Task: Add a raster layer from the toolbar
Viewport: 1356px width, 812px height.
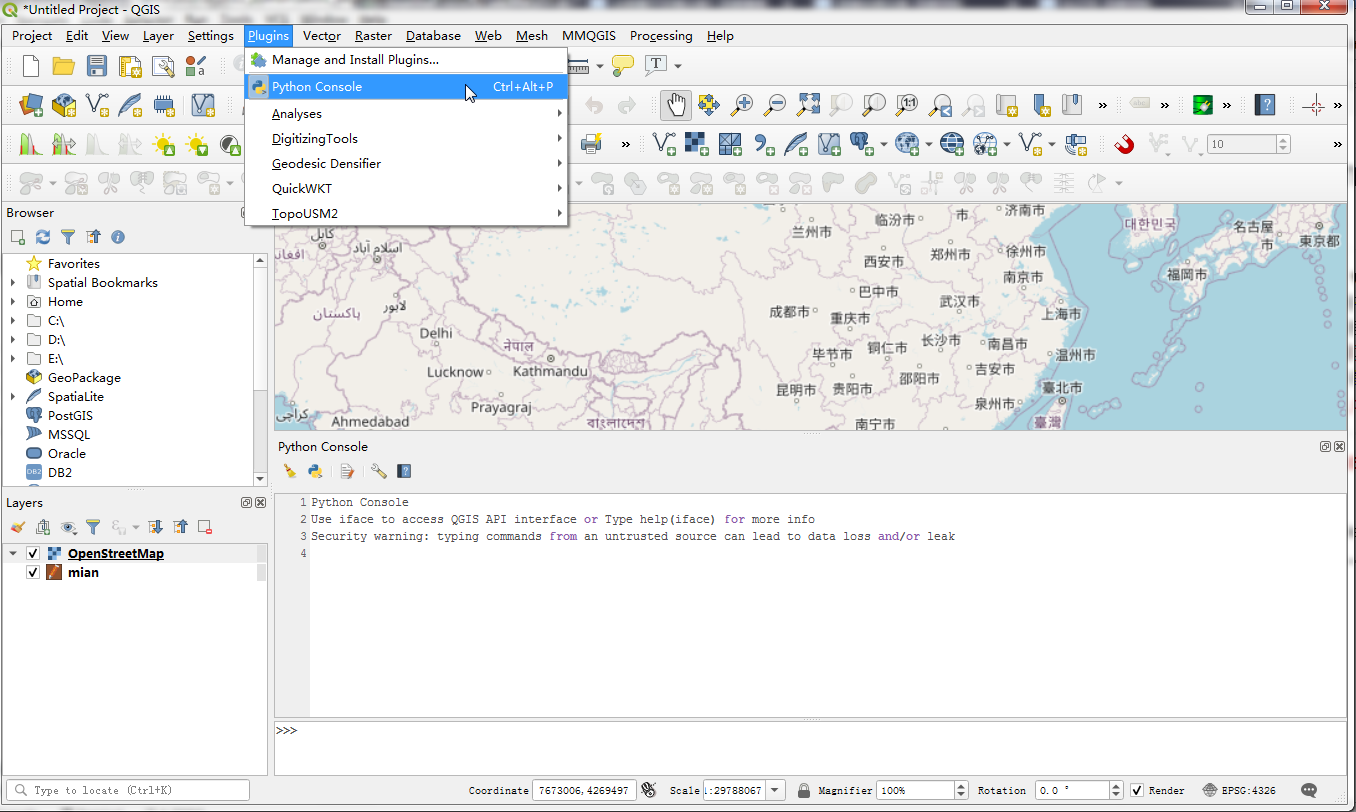Action: click(x=697, y=144)
